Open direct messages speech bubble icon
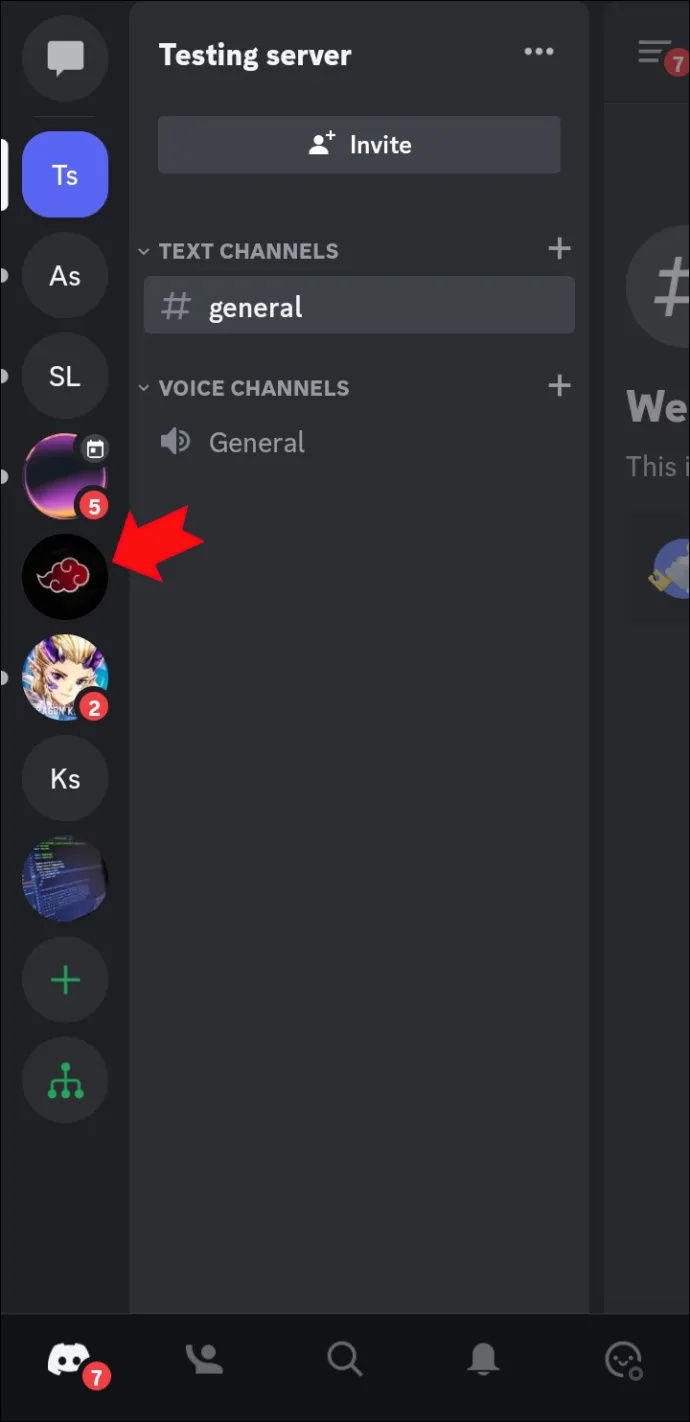Viewport: 690px width, 1422px height. click(65, 59)
